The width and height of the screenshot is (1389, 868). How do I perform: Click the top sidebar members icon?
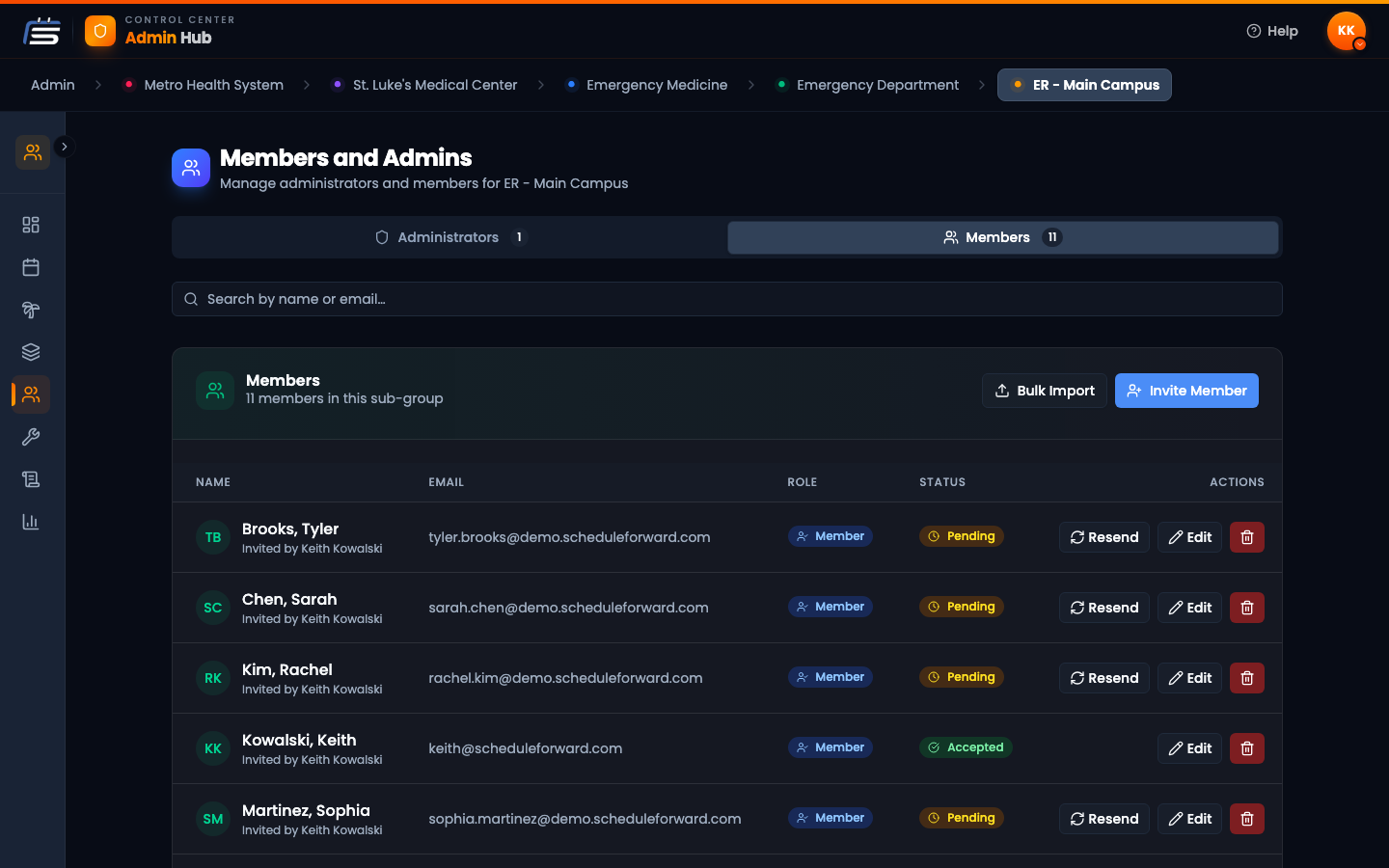coord(33,152)
